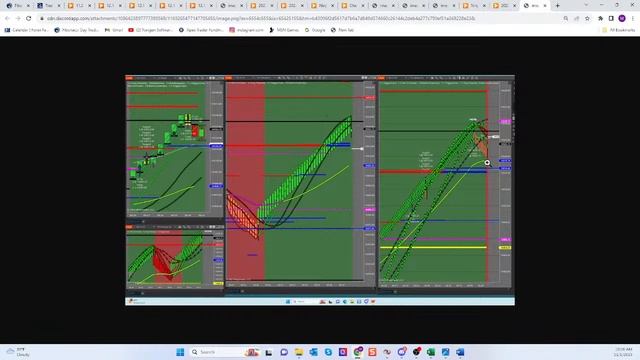
Task: Click the trading charts image to zoom
Action: point(320,190)
